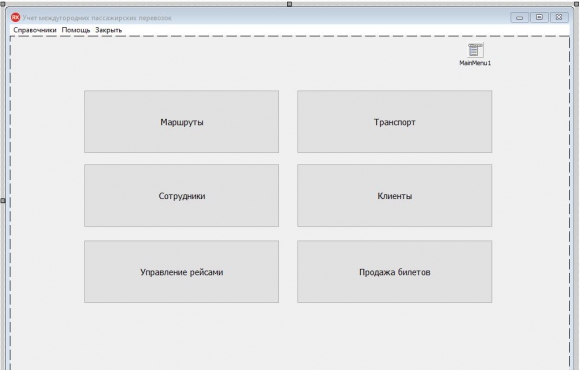Screen dimensions: 580x370
Task: Click the top-left corner selection handle
Action: (3, 4)
